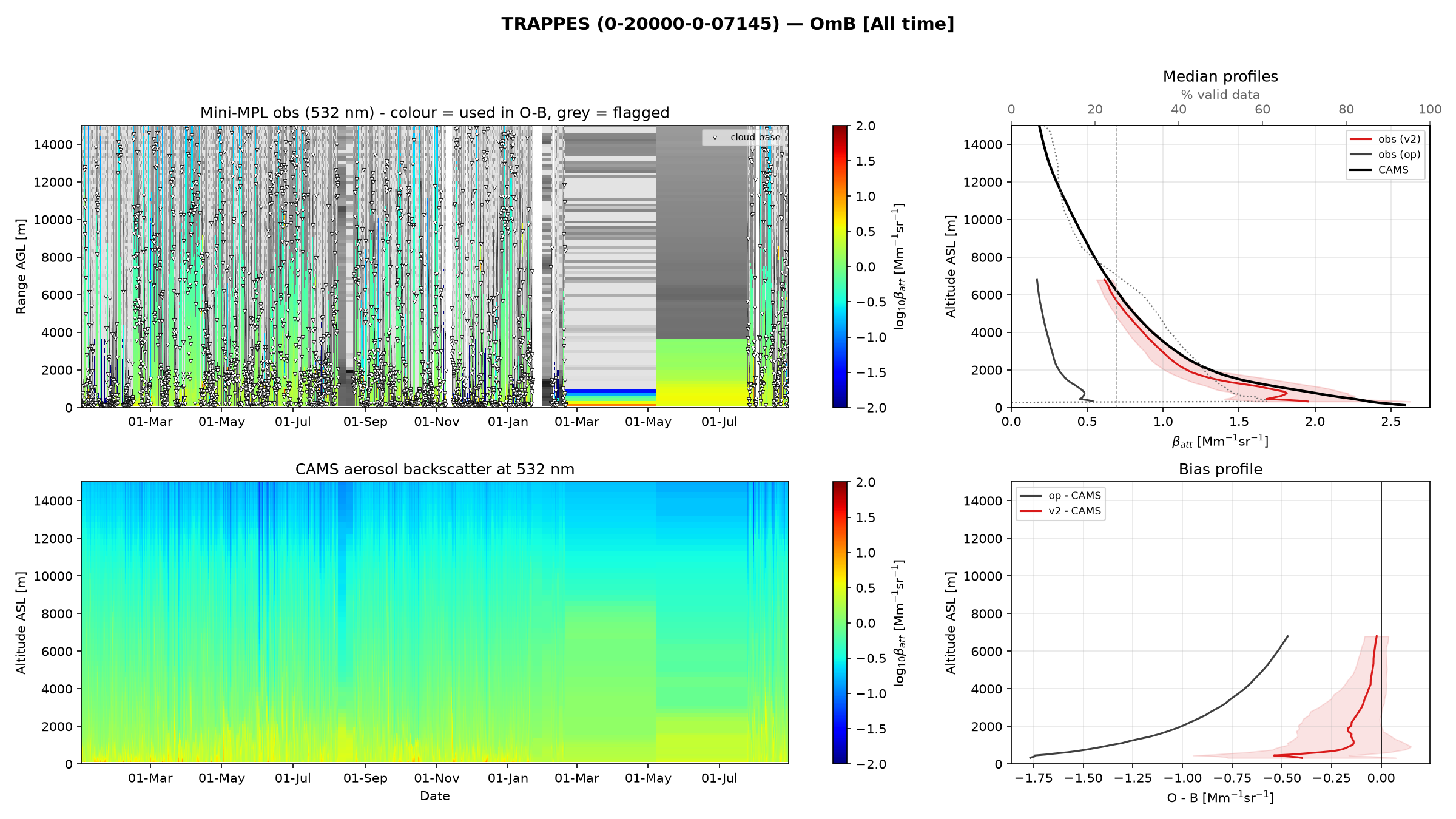Click the -1.25 tick on the O - B axis
This screenshot has width=1456, height=819.
click(1133, 778)
